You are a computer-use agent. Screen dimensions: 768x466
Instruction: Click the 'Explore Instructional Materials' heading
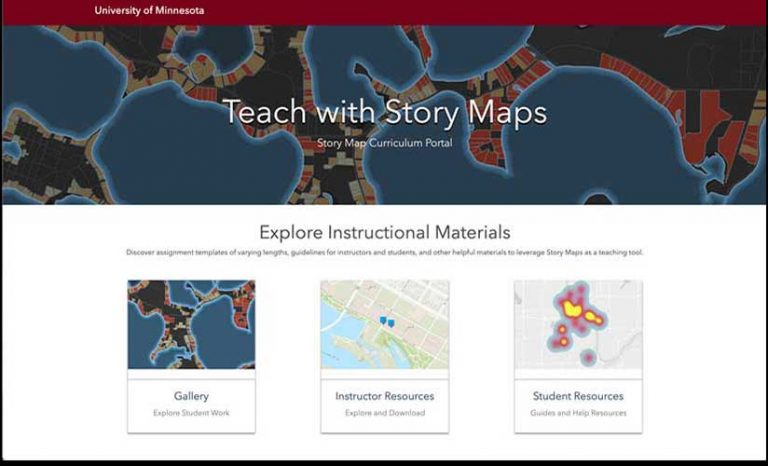tap(384, 232)
